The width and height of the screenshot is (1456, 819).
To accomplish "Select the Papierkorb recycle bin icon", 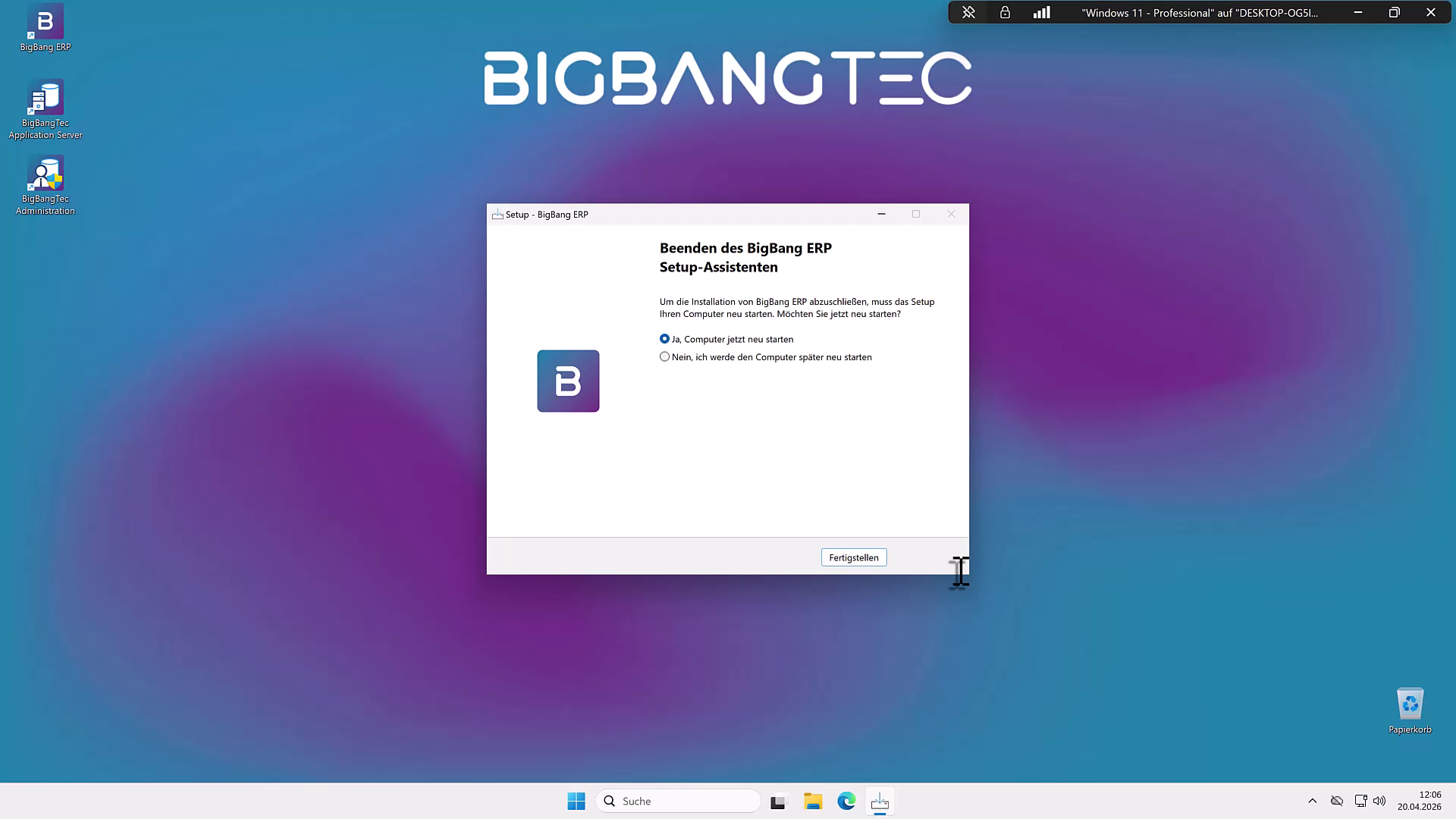I will 1410,711.
